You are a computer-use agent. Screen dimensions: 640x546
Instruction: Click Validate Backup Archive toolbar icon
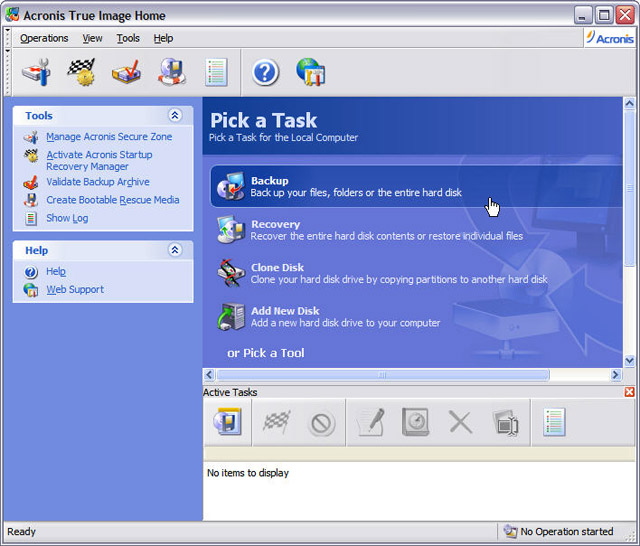(x=127, y=72)
